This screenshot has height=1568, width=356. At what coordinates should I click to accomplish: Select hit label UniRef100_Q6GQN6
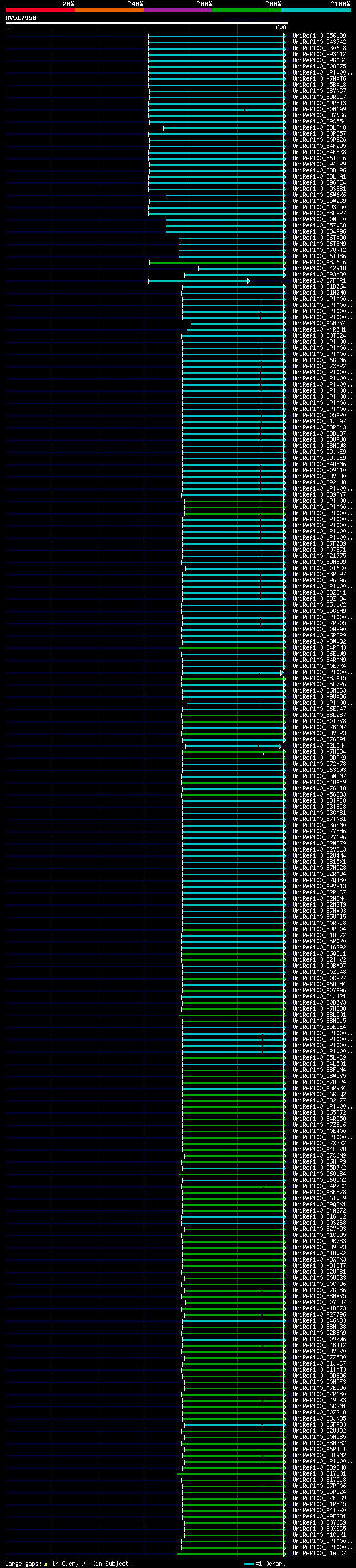point(319,360)
